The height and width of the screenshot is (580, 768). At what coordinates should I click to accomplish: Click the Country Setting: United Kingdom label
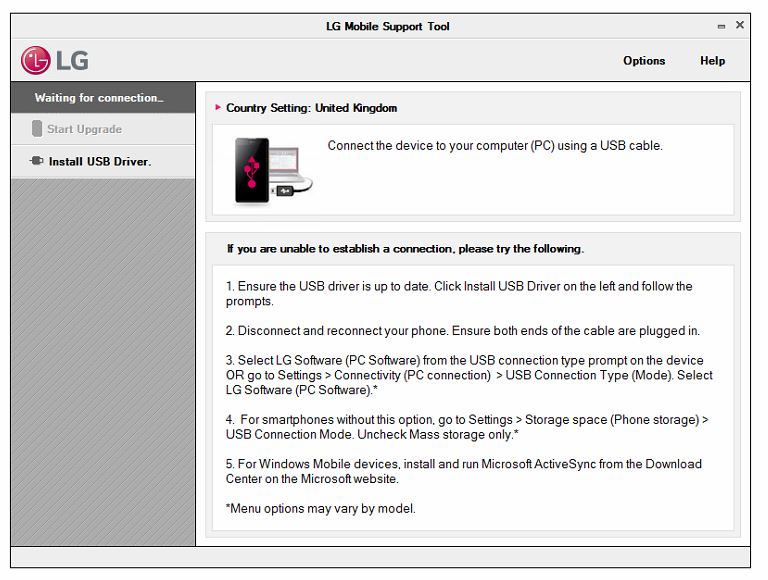(311, 108)
